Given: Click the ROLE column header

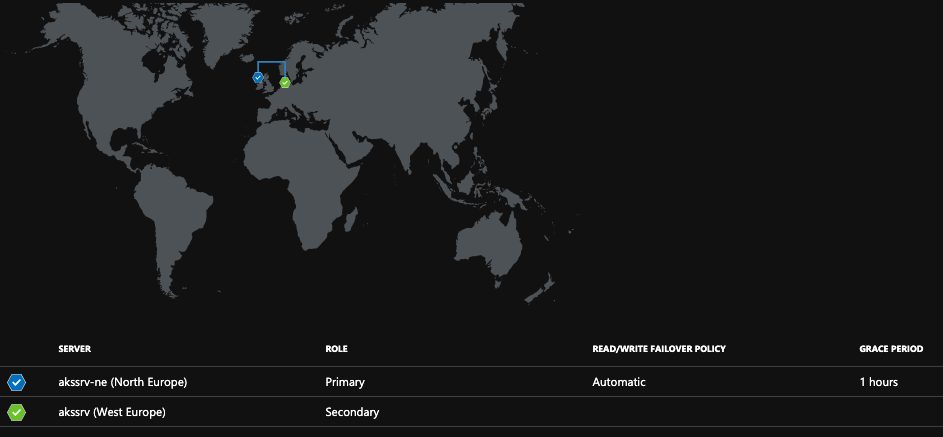Looking at the screenshot, I should coord(336,349).
